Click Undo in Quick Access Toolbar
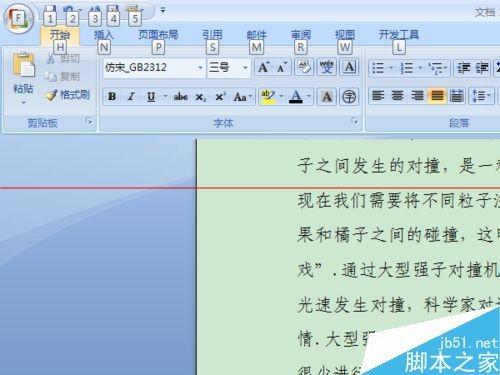500x375 pixels. tap(68, 9)
